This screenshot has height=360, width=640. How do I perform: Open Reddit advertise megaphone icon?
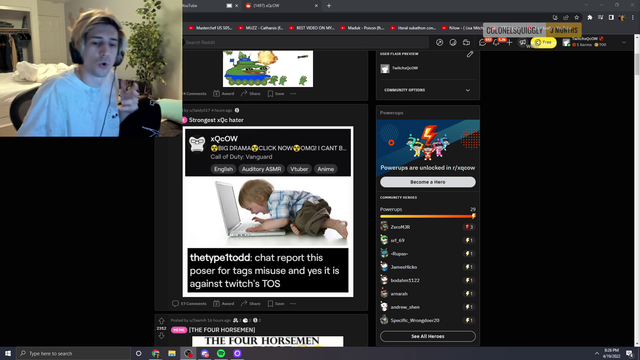522,42
